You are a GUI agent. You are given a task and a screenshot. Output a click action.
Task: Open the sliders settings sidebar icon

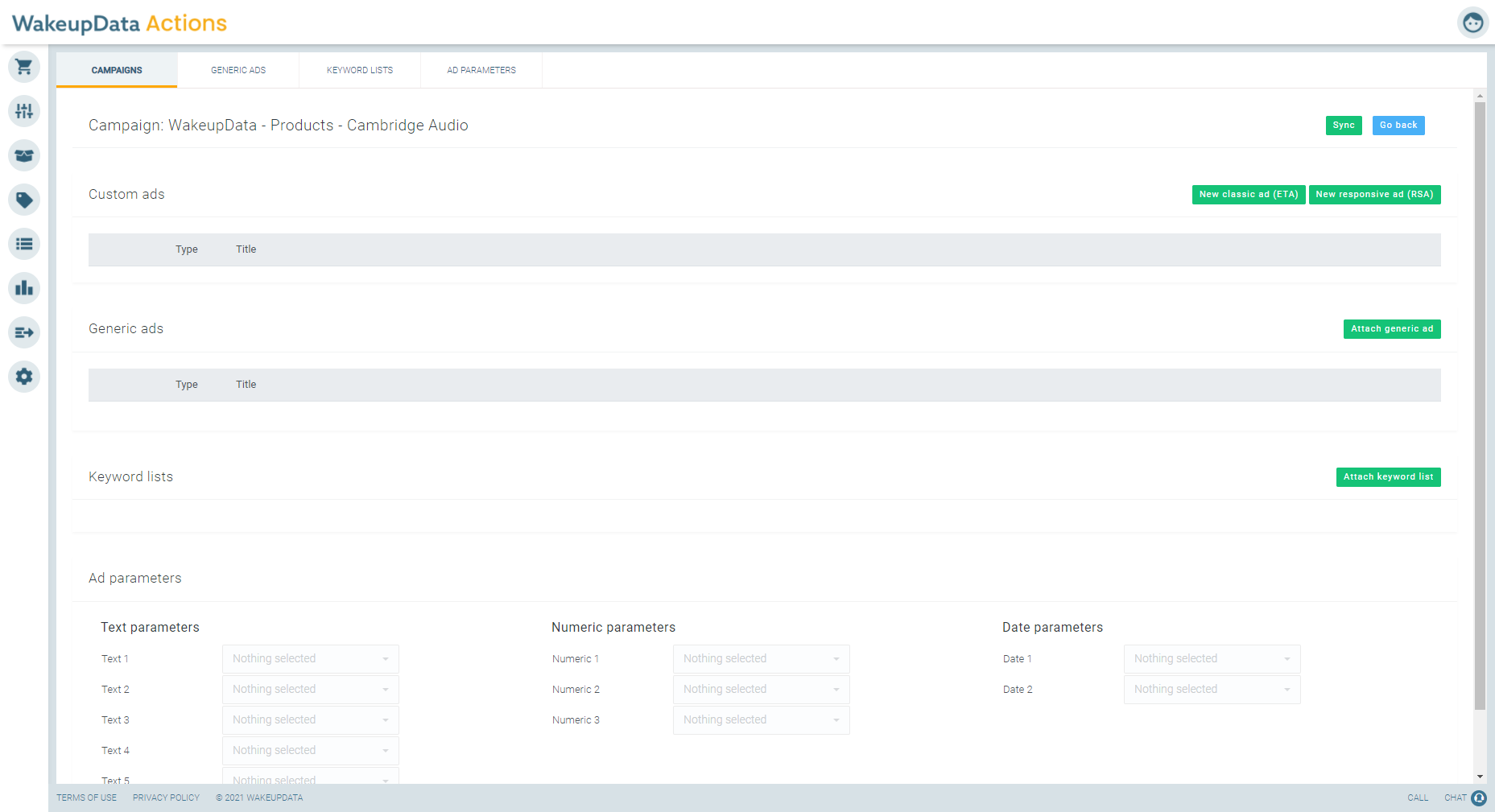point(24,111)
